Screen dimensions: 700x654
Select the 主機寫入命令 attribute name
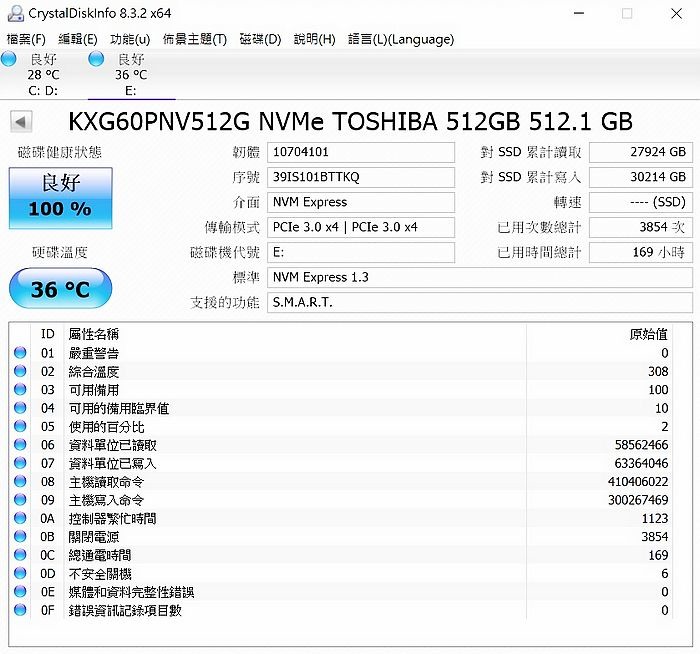point(106,500)
